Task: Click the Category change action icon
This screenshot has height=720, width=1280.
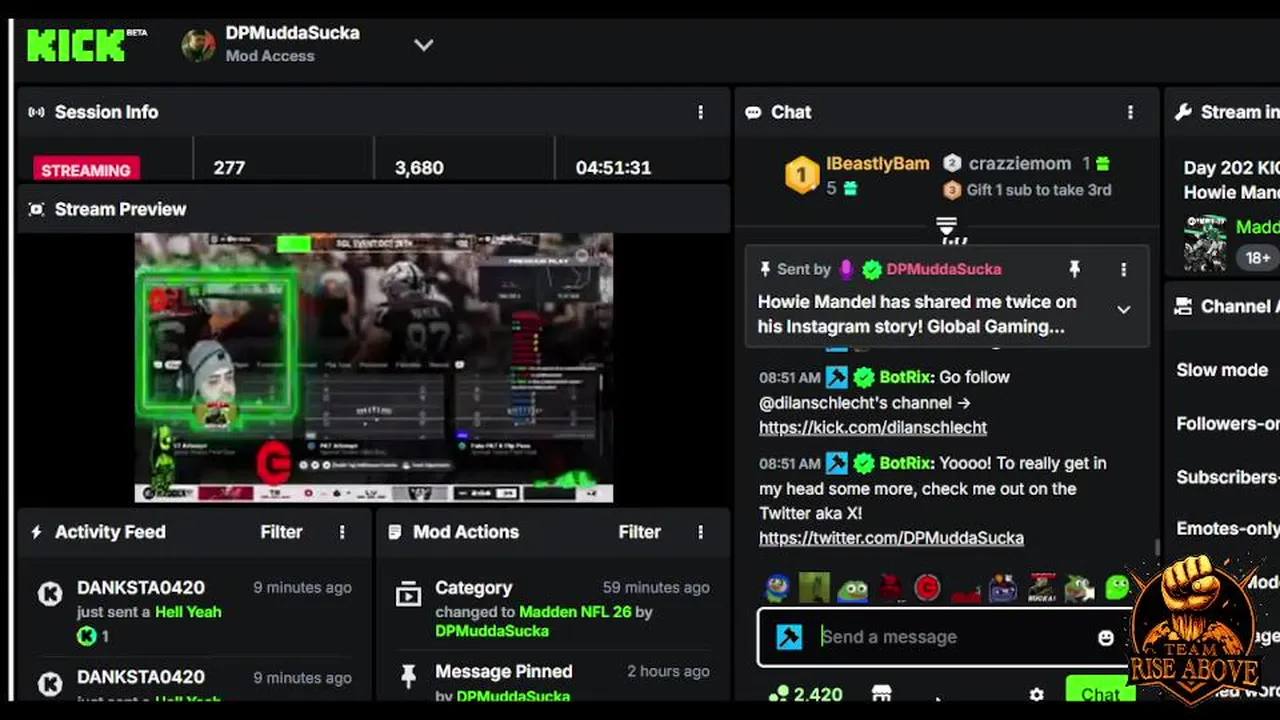Action: click(x=408, y=595)
